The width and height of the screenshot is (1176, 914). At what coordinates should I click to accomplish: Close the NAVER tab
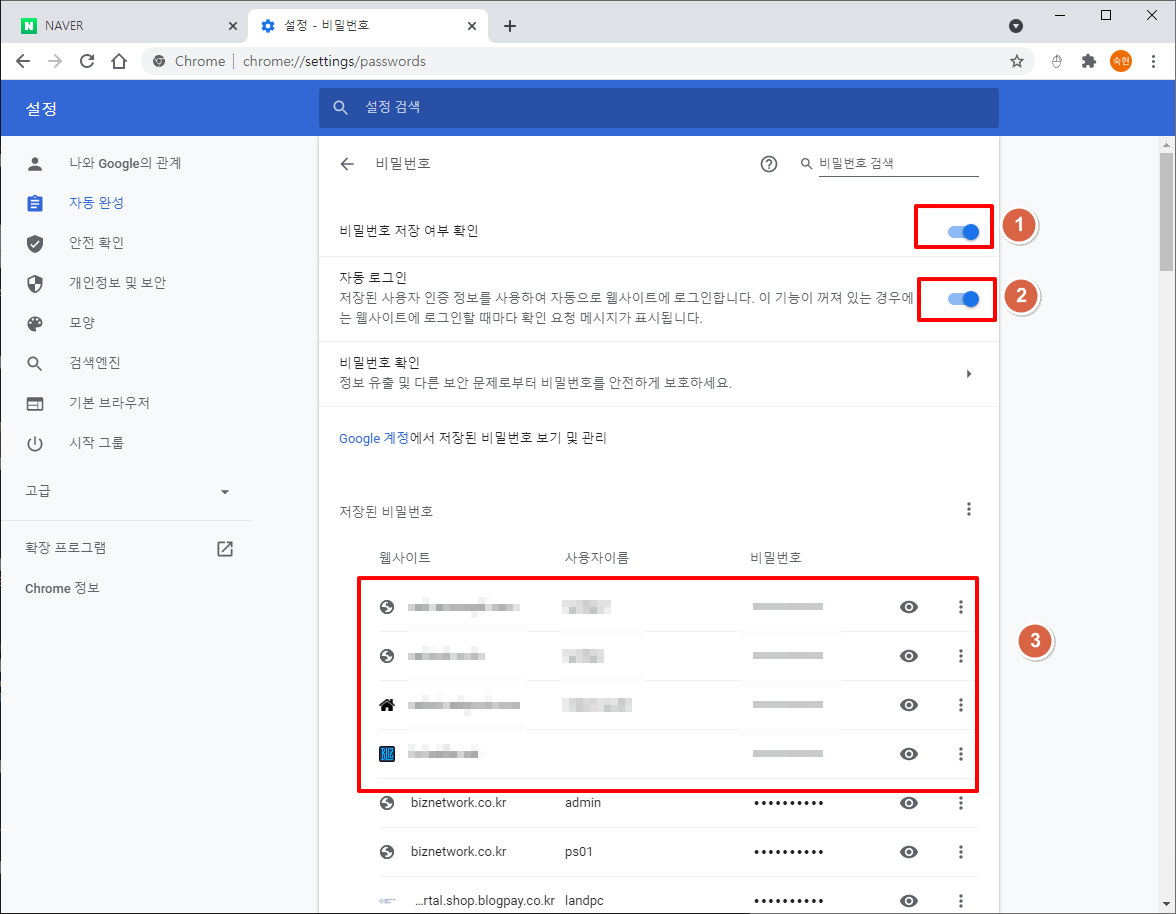coord(232,26)
